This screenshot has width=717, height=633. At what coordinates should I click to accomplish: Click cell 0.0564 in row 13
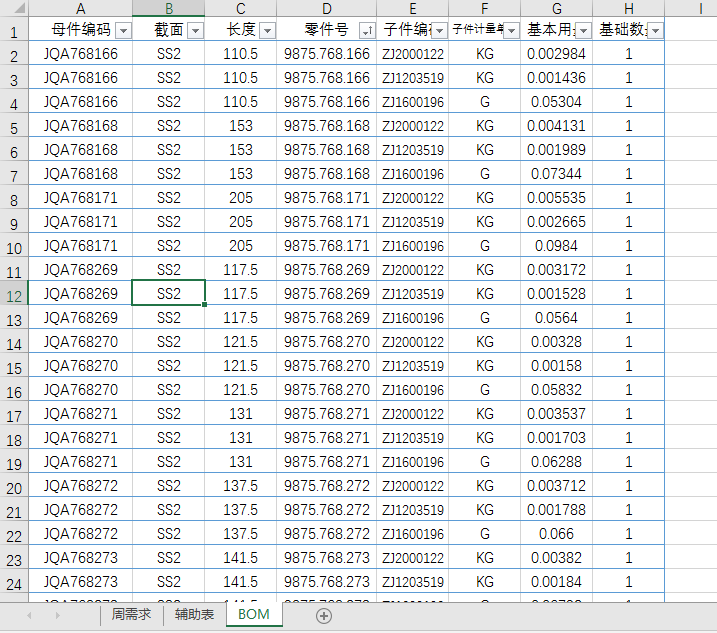point(556,318)
